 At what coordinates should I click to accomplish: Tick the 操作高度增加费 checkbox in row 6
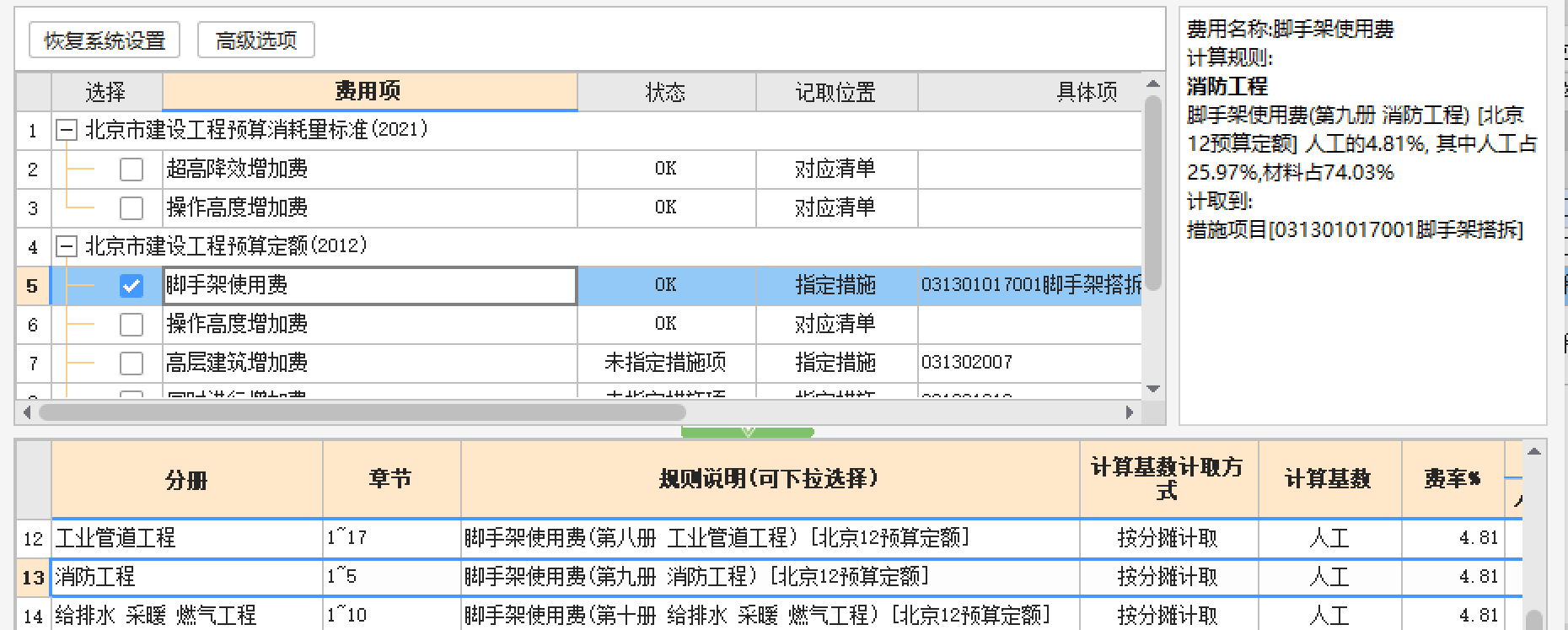click(132, 325)
